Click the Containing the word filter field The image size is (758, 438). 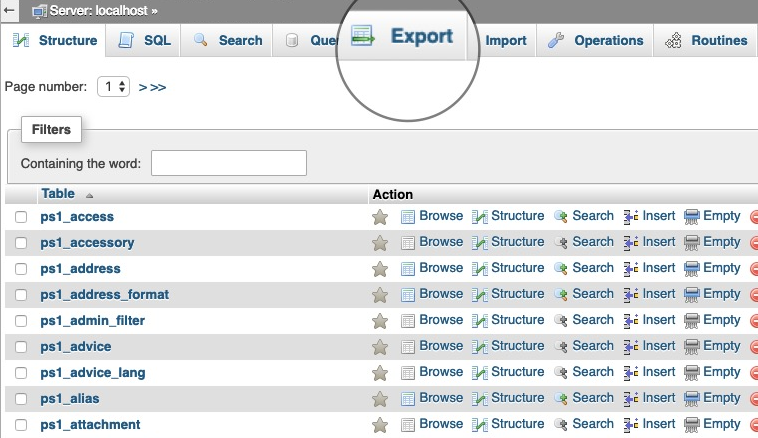[x=228, y=163]
